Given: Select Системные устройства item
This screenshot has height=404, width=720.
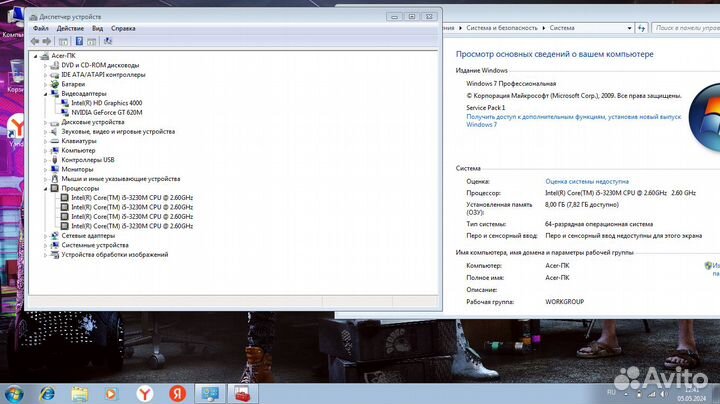Looking at the screenshot, I should [x=95, y=245].
